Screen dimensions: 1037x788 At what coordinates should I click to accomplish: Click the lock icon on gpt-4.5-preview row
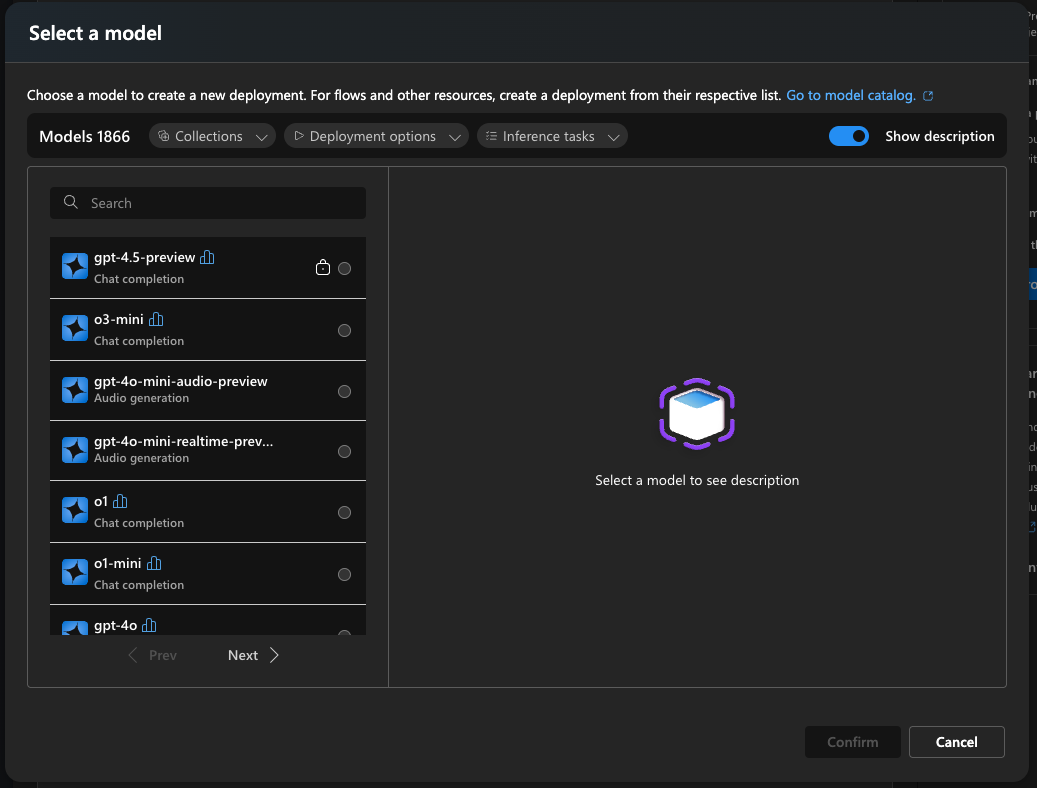coord(323,267)
